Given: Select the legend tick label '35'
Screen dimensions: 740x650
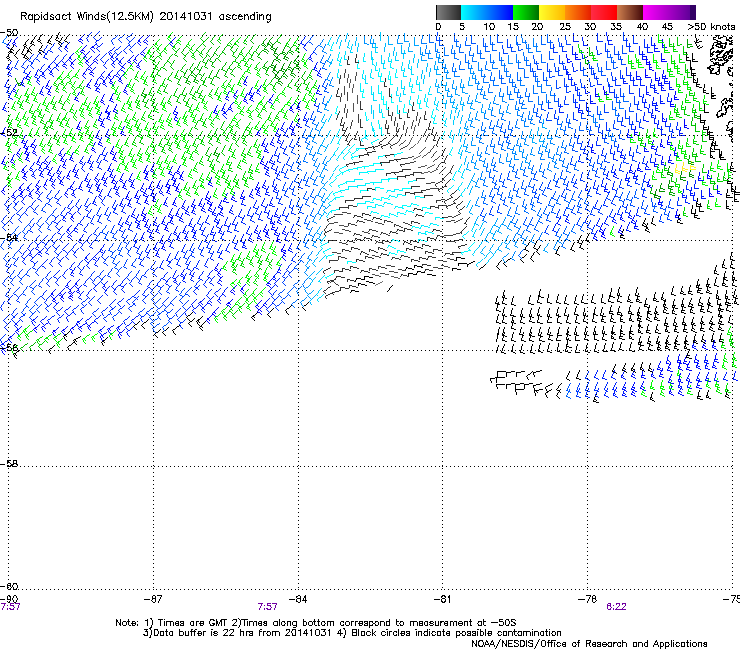Looking at the screenshot, I should click(x=616, y=27).
